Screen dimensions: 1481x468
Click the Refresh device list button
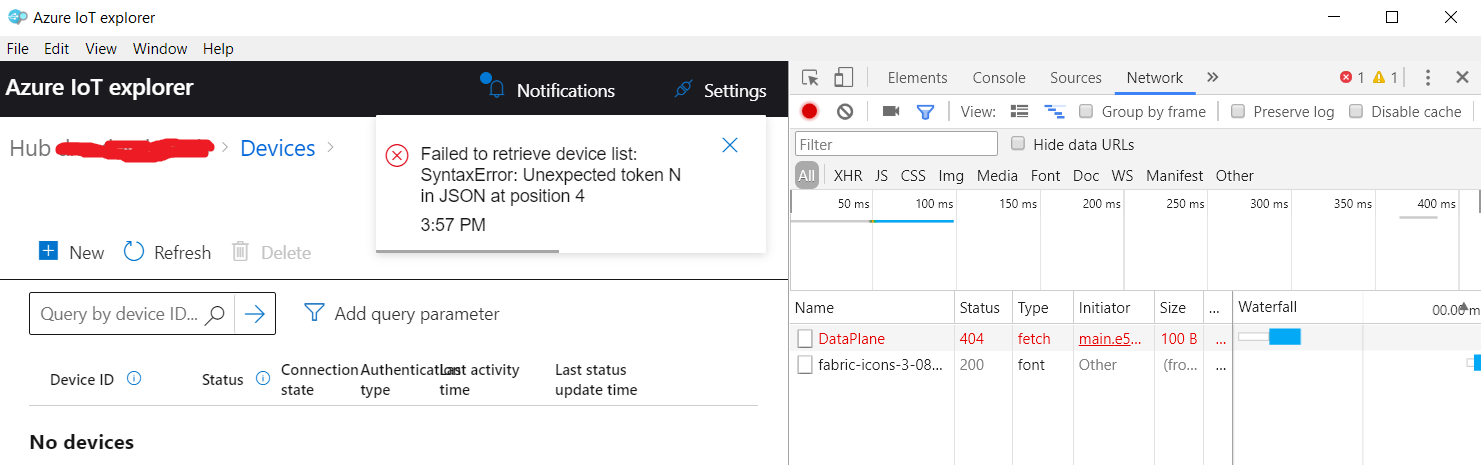(x=167, y=252)
